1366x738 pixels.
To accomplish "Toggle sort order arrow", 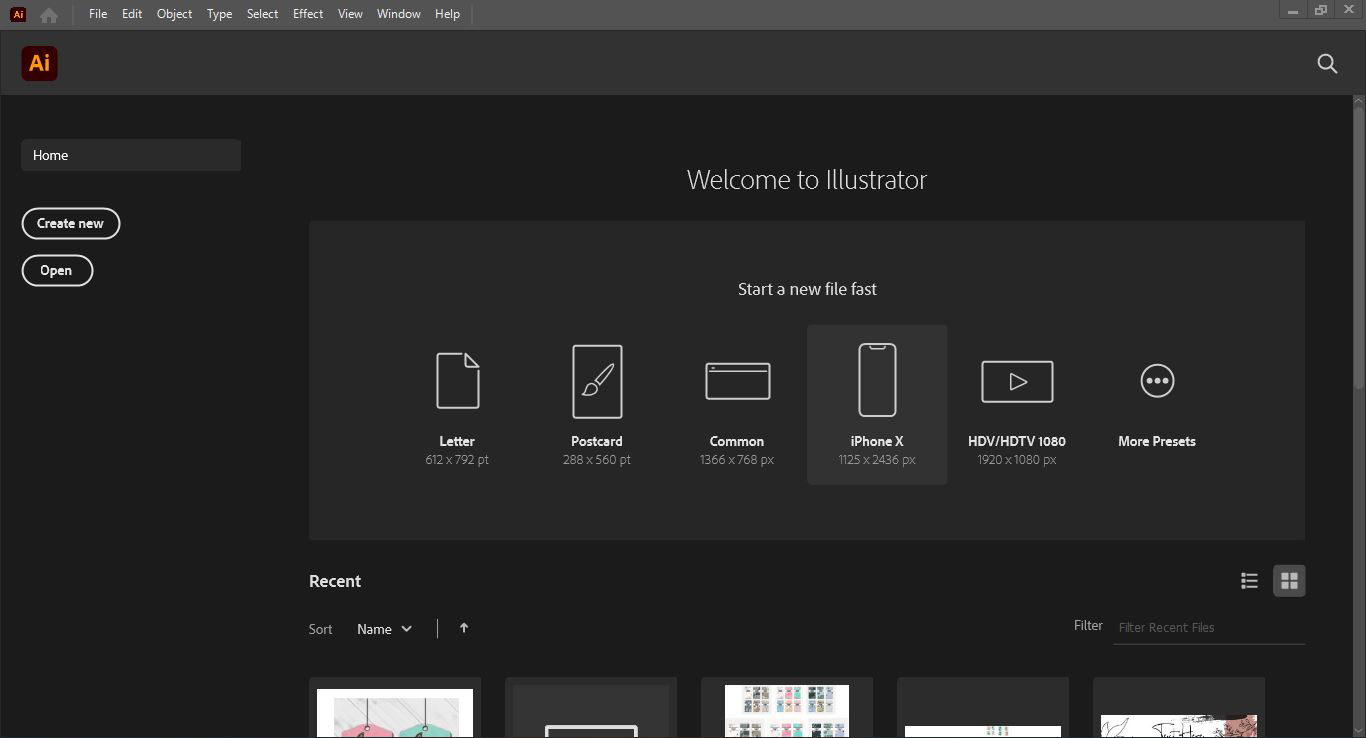I will tap(464, 628).
